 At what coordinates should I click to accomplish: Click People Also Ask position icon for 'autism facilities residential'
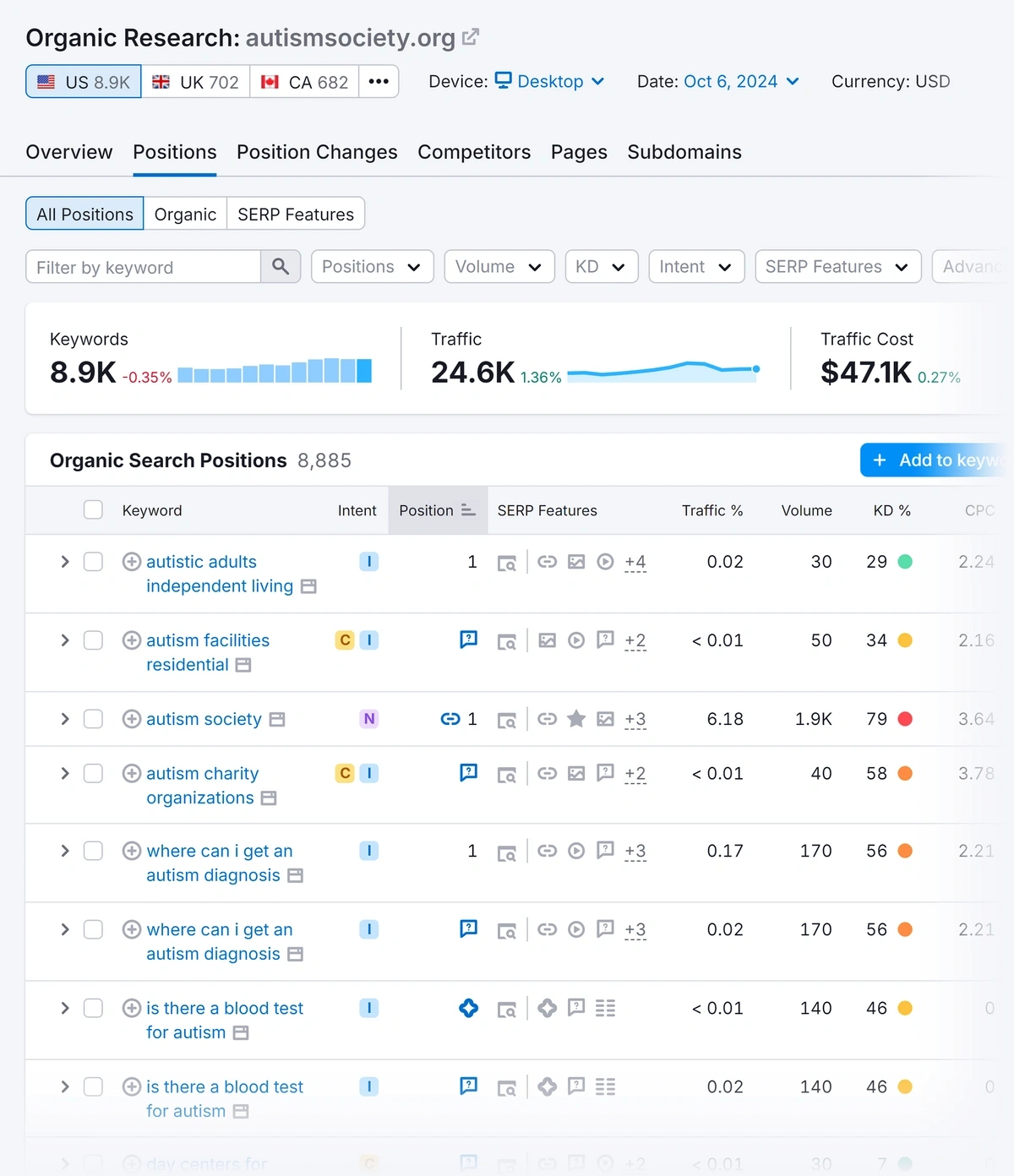[468, 640]
